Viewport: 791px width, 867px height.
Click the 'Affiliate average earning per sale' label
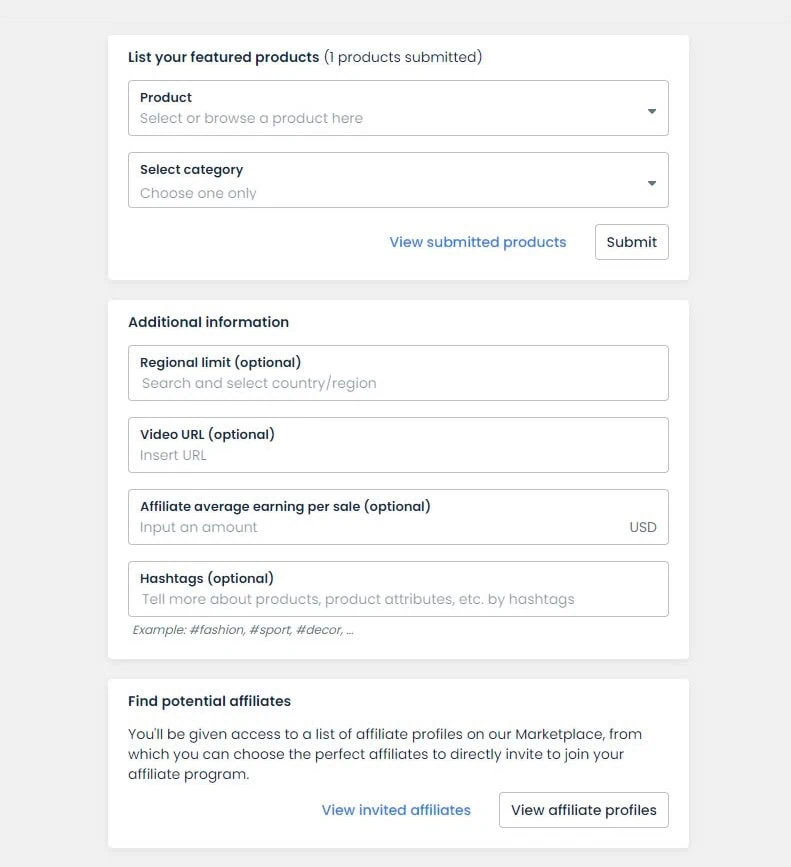click(285, 506)
